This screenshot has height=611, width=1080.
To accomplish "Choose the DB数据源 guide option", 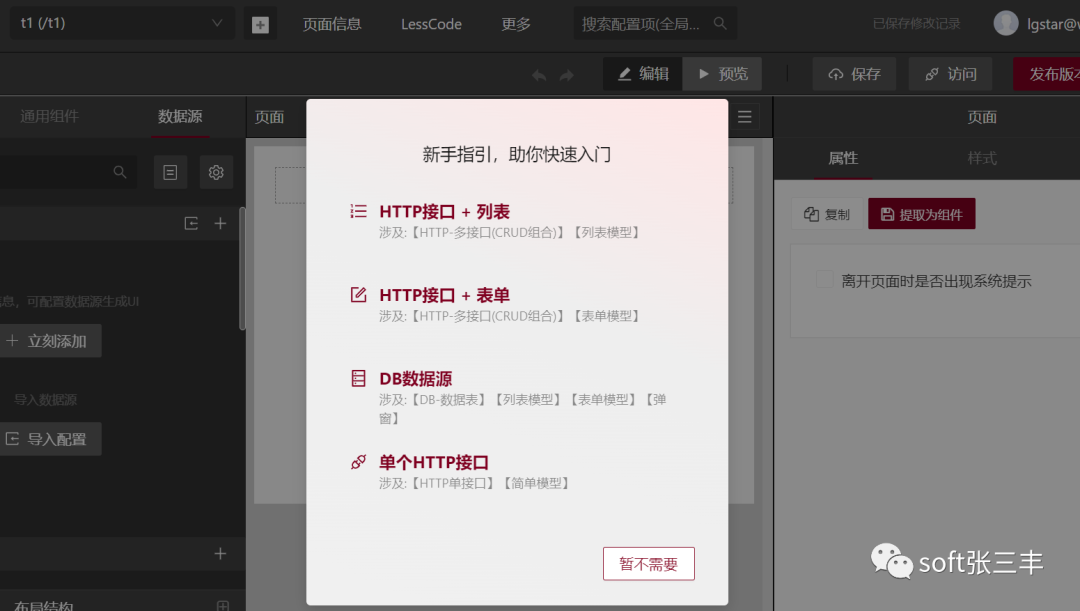I will tap(415, 379).
